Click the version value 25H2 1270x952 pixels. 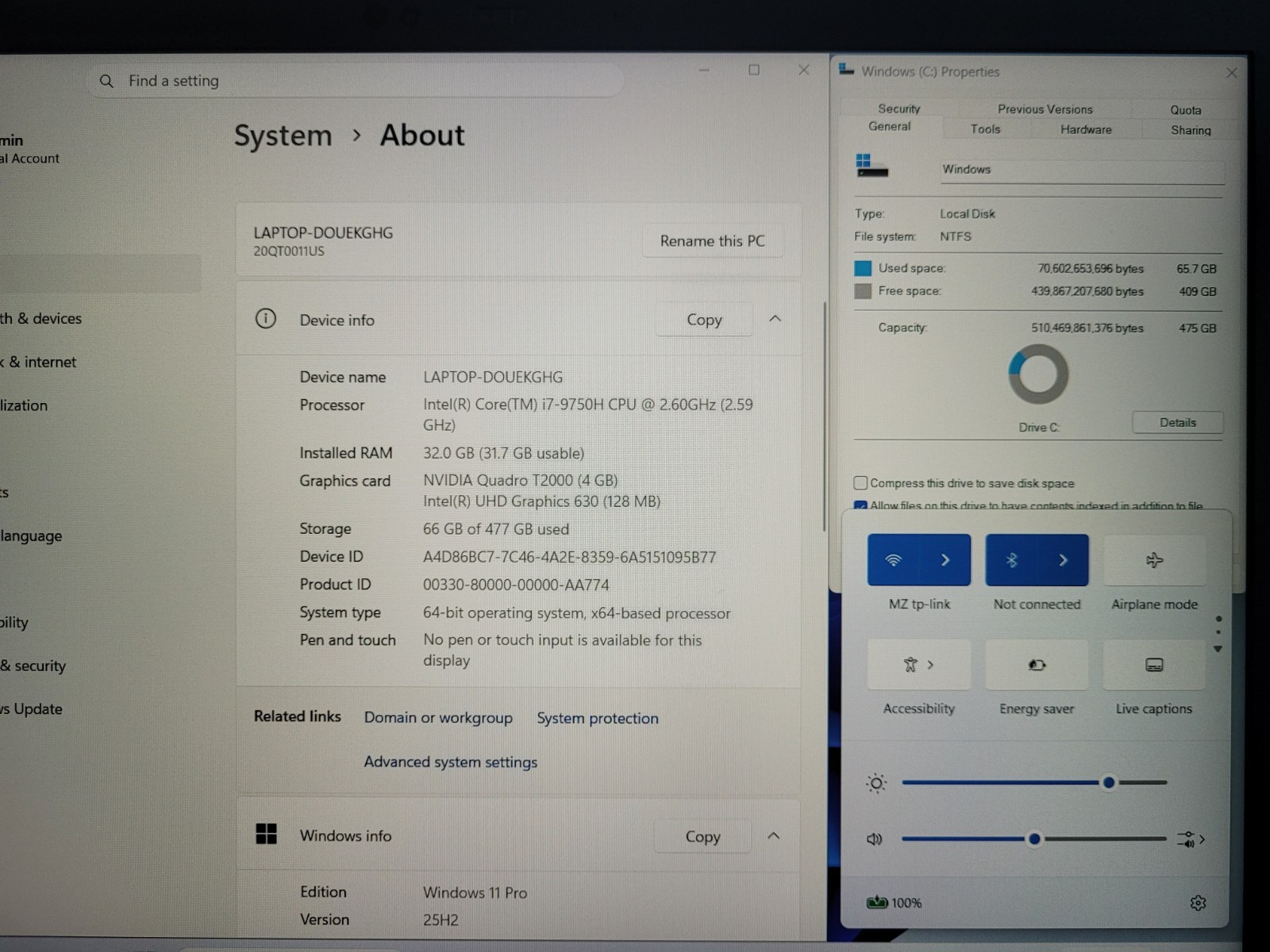tap(441, 920)
